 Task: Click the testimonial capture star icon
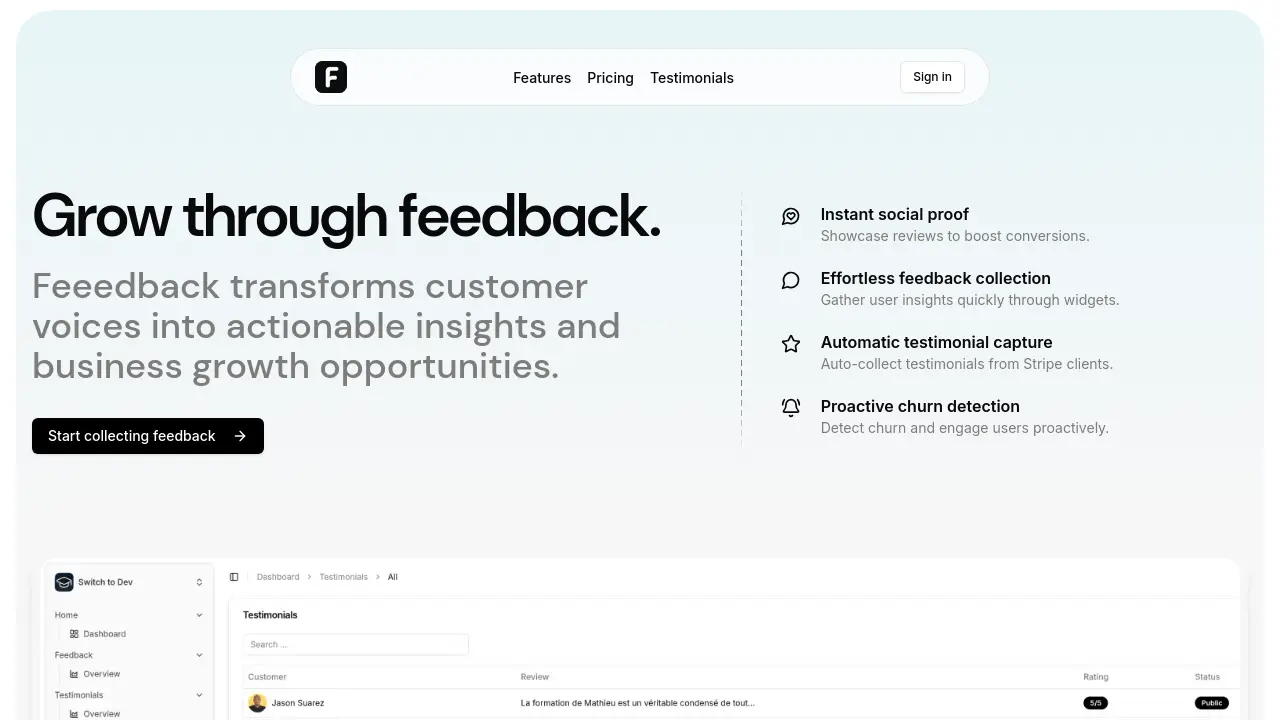point(791,344)
